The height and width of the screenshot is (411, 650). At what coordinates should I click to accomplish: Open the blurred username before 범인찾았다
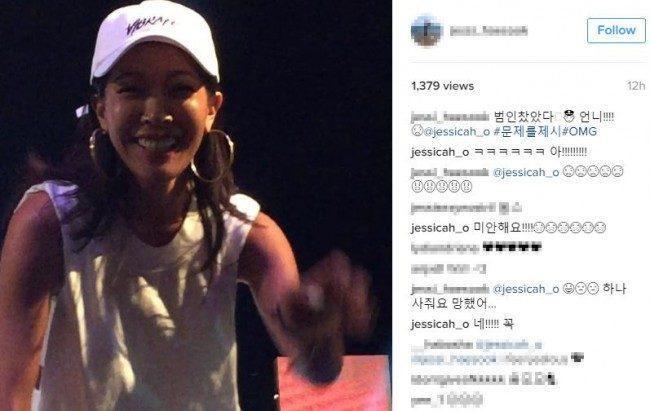click(x=450, y=117)
